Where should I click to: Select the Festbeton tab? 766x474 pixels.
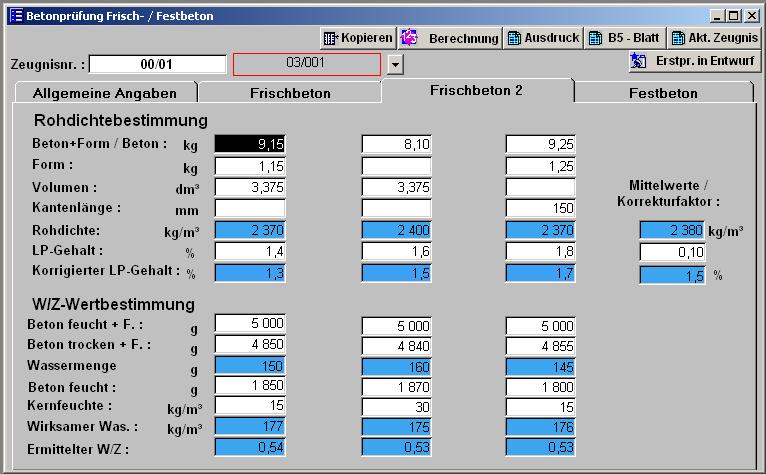tap(663, 93)
